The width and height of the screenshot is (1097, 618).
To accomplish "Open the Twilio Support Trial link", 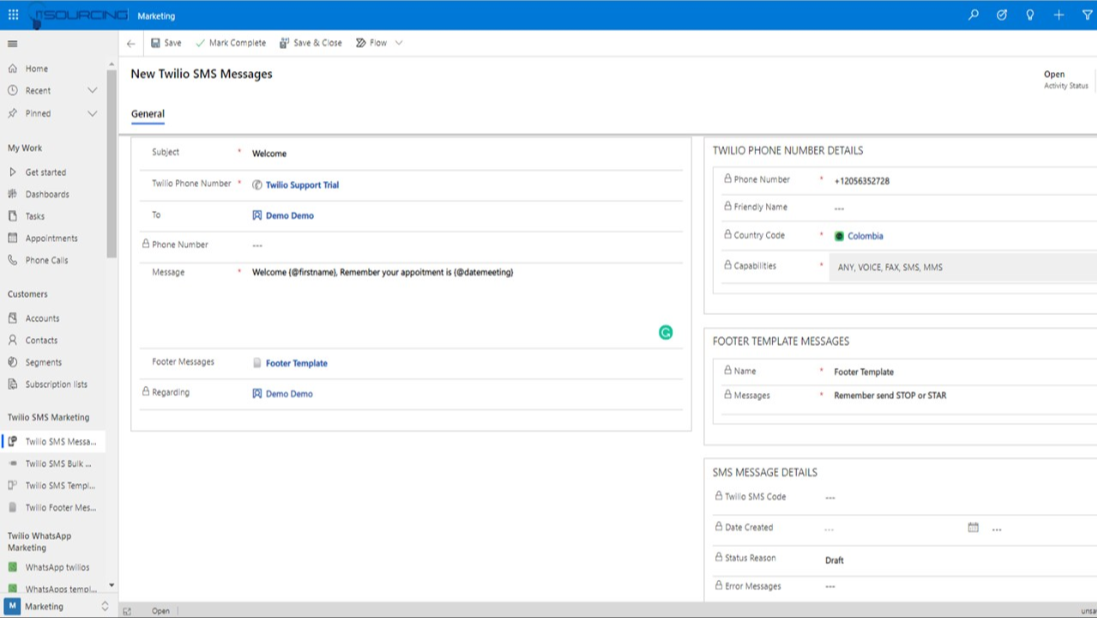I will (302, 185).
